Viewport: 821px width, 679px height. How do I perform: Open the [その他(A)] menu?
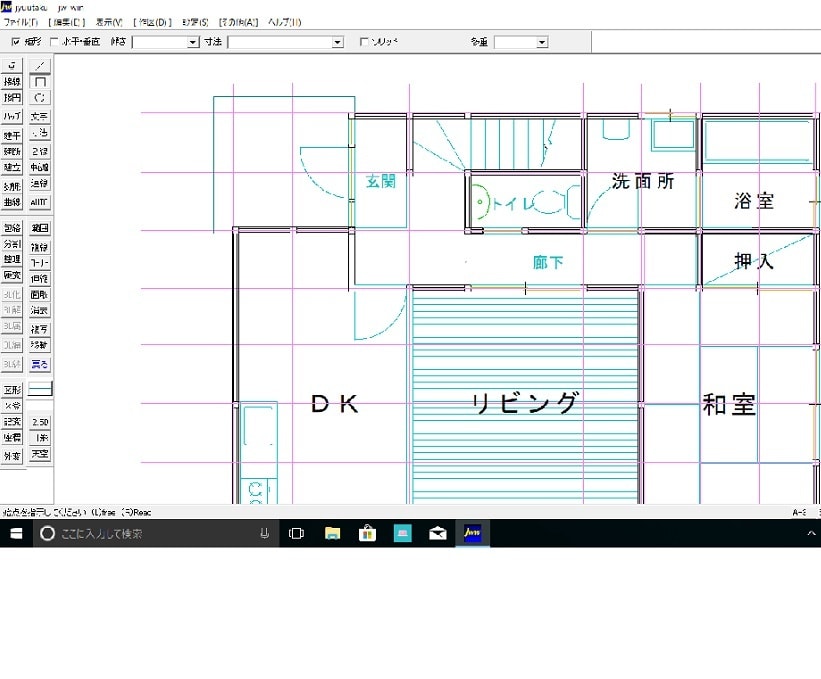click(x=238, y=22)
